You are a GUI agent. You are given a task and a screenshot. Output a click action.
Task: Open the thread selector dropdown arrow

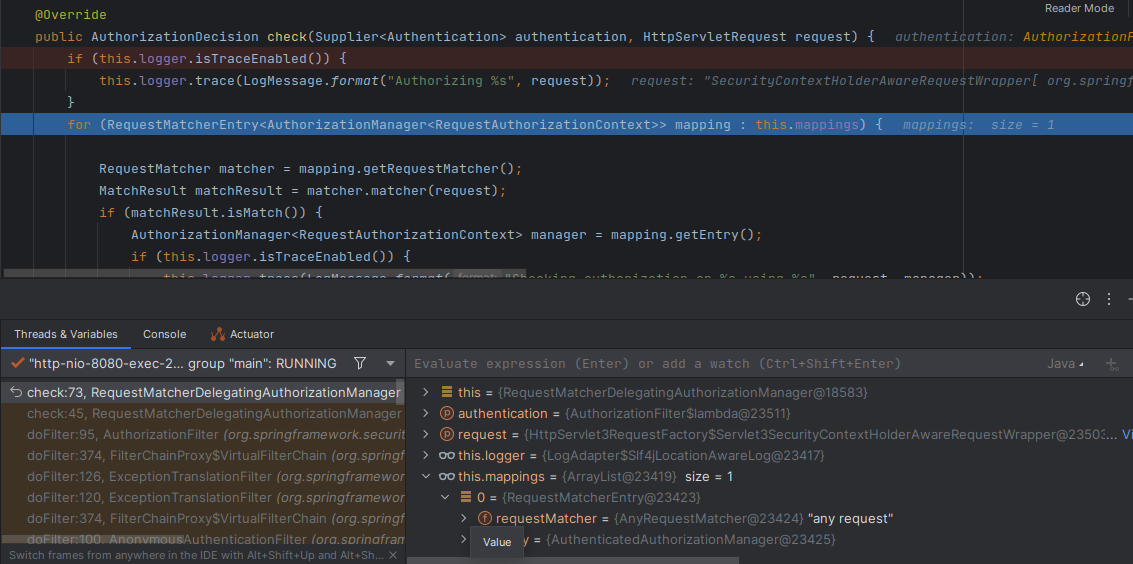pos(390,363)
